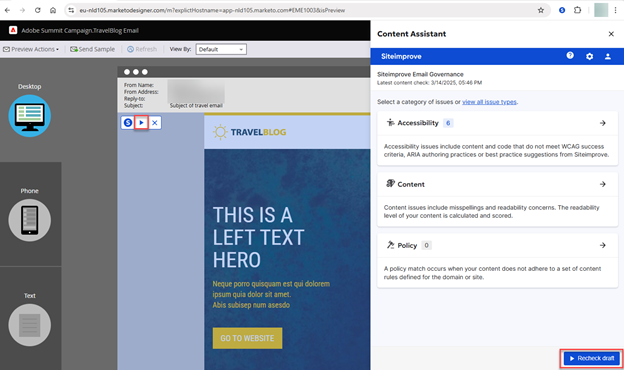This screenshot has width=624, height=370.
Task: Close the Content Assistant panel
Action: [x=611, y=34]
